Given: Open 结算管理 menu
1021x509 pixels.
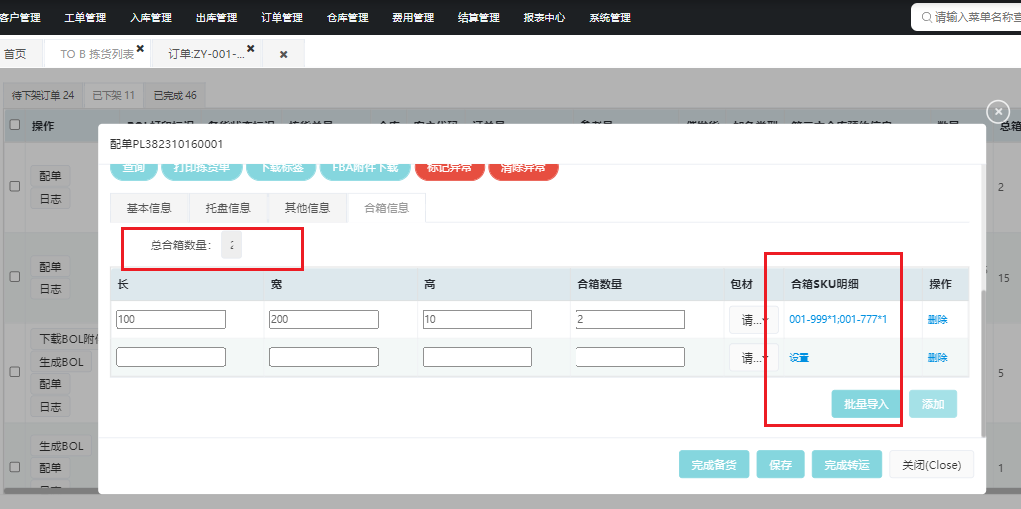Looking at the screenshot, I should pos(479,18).
